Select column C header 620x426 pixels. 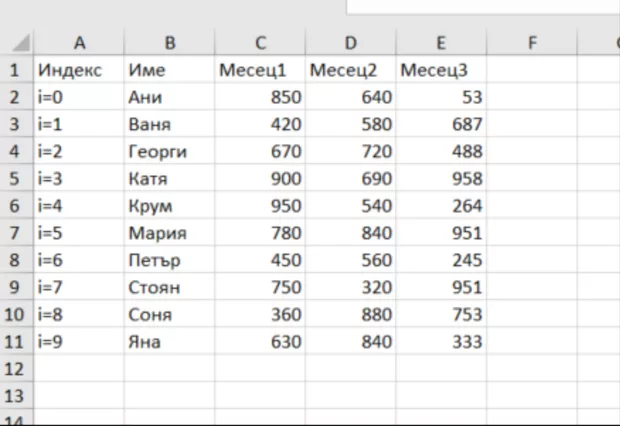point(260,43)
